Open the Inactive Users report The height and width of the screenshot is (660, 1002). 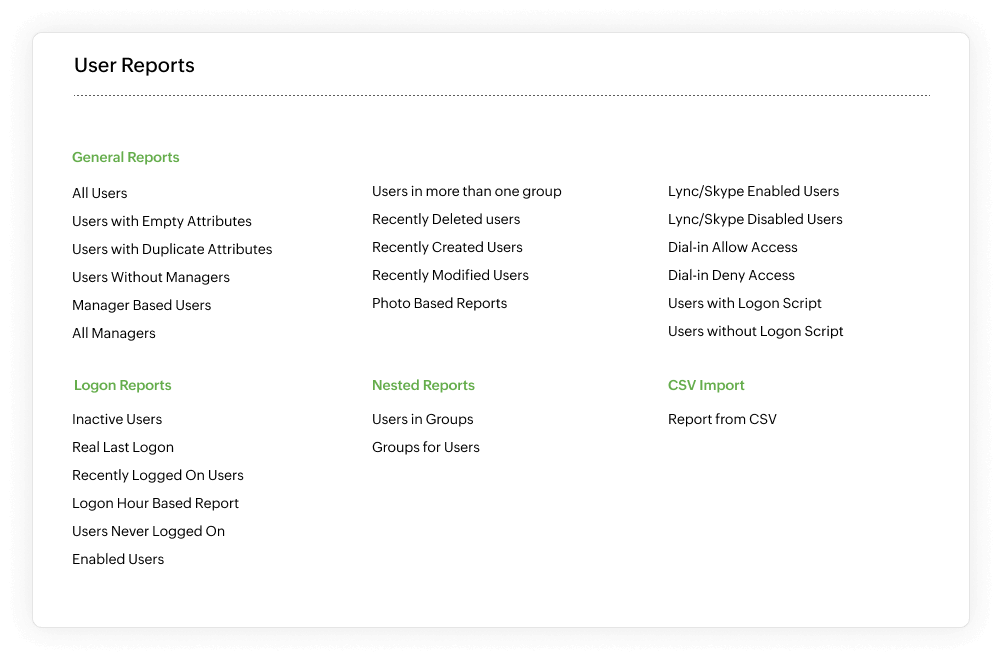coord(117,419)
